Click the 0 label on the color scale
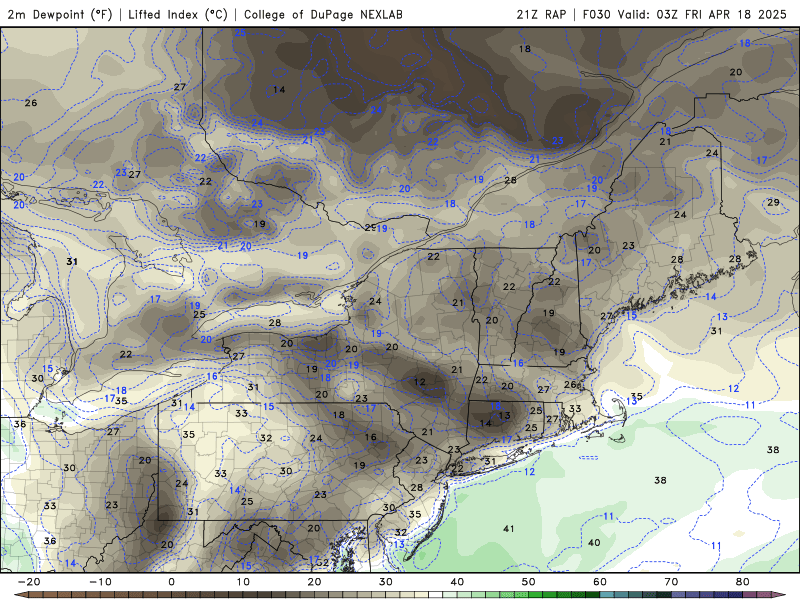Screen dimensions: 800x600 (x=171, y=582)
